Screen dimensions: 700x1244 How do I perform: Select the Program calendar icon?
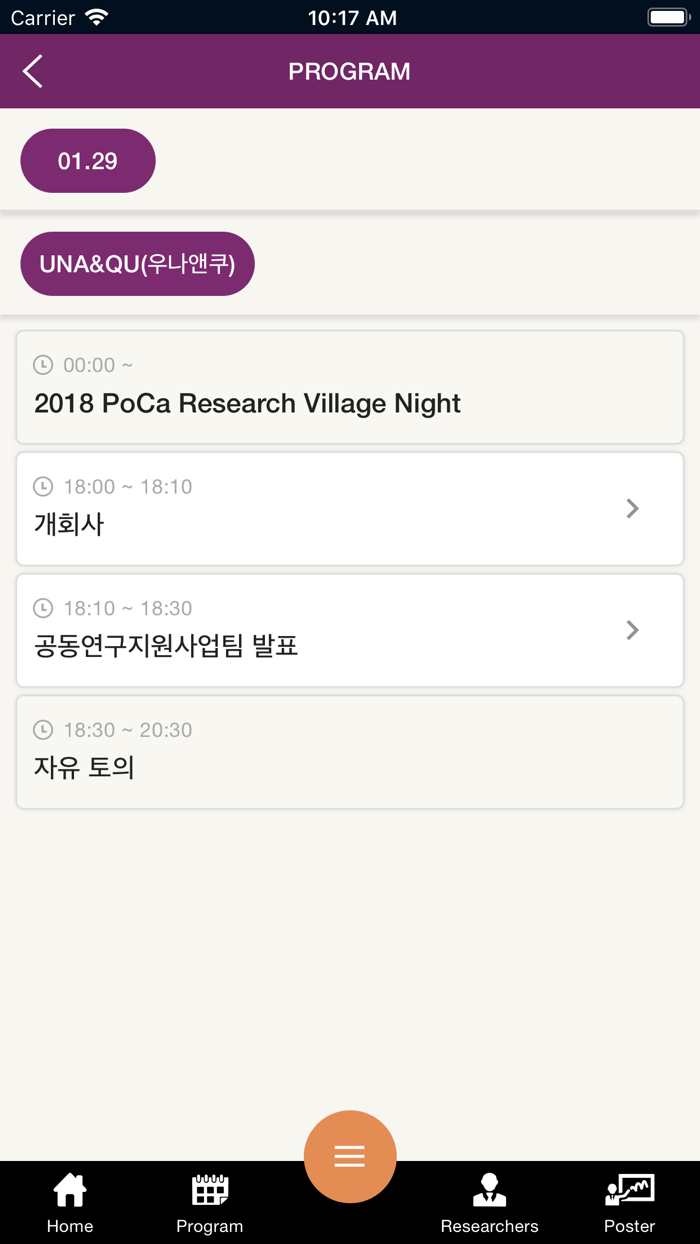click(209, 1190)
